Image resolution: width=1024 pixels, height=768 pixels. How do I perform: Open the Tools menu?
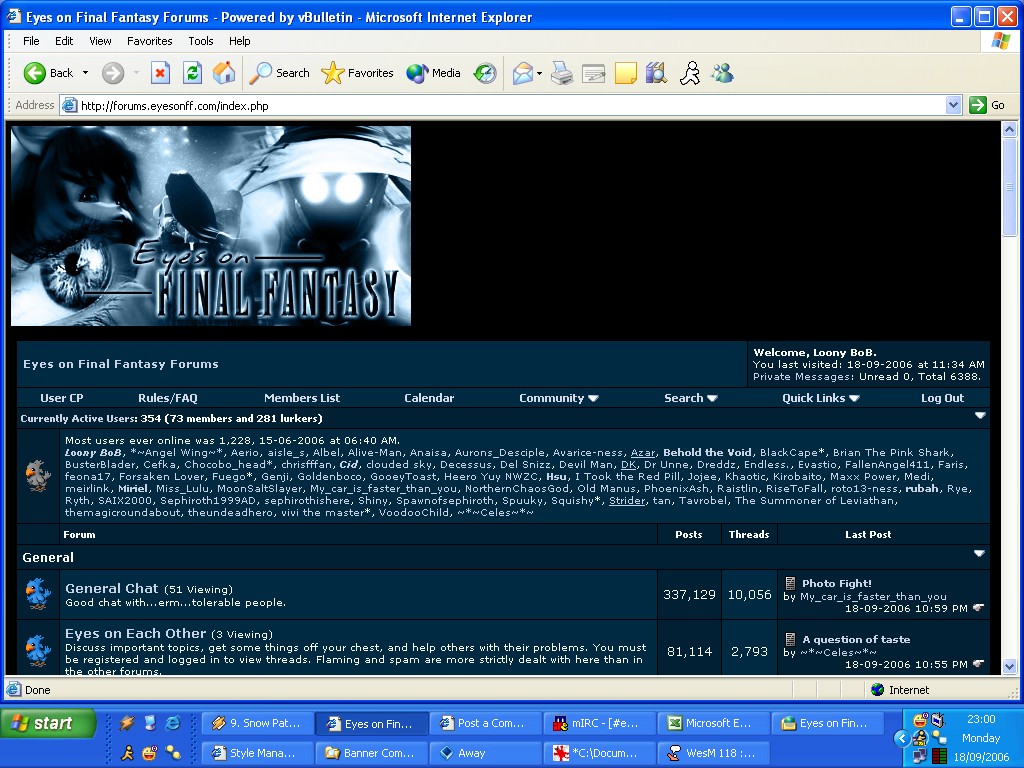click(x=200, y=41)
